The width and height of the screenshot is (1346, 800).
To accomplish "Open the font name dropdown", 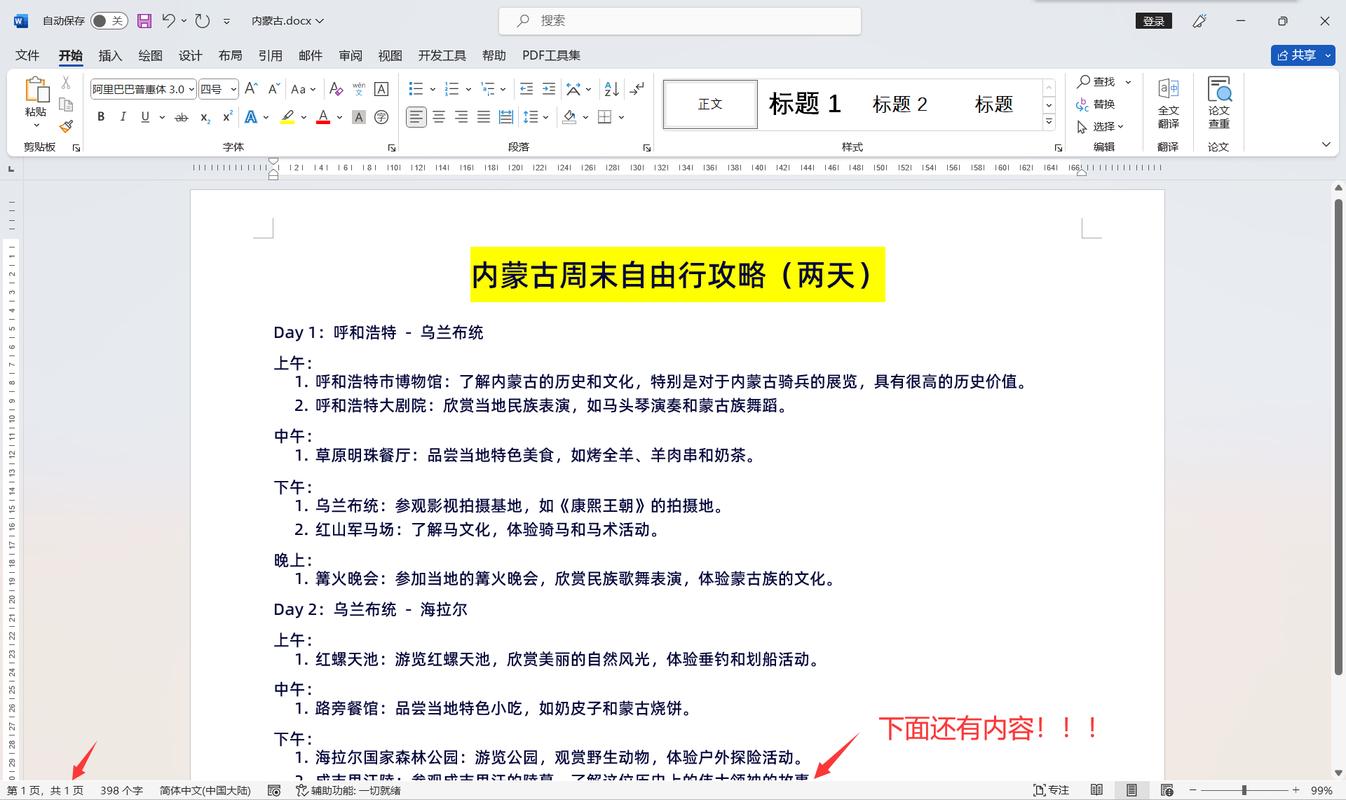I will coord(191,89).
